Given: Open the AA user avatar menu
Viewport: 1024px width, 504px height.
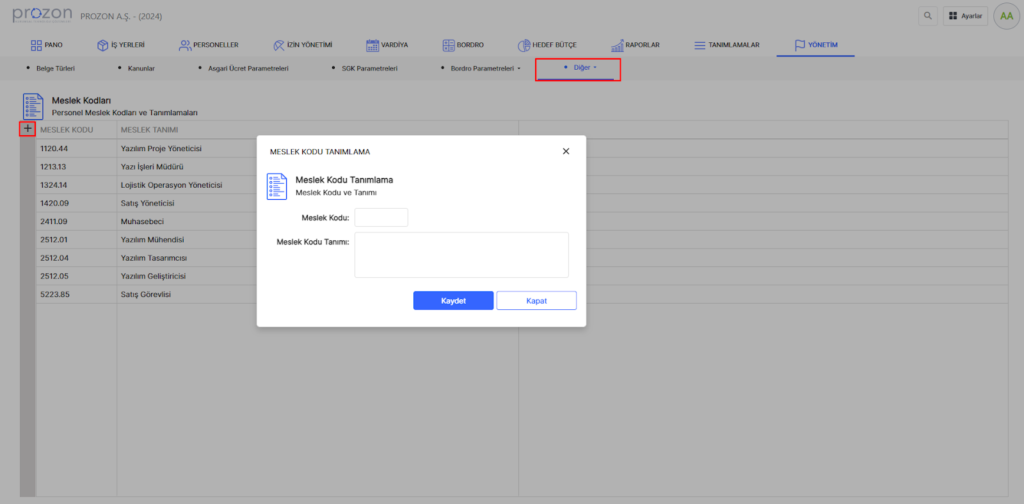Looking at the screenshot, I should [x=1003, y=16].
